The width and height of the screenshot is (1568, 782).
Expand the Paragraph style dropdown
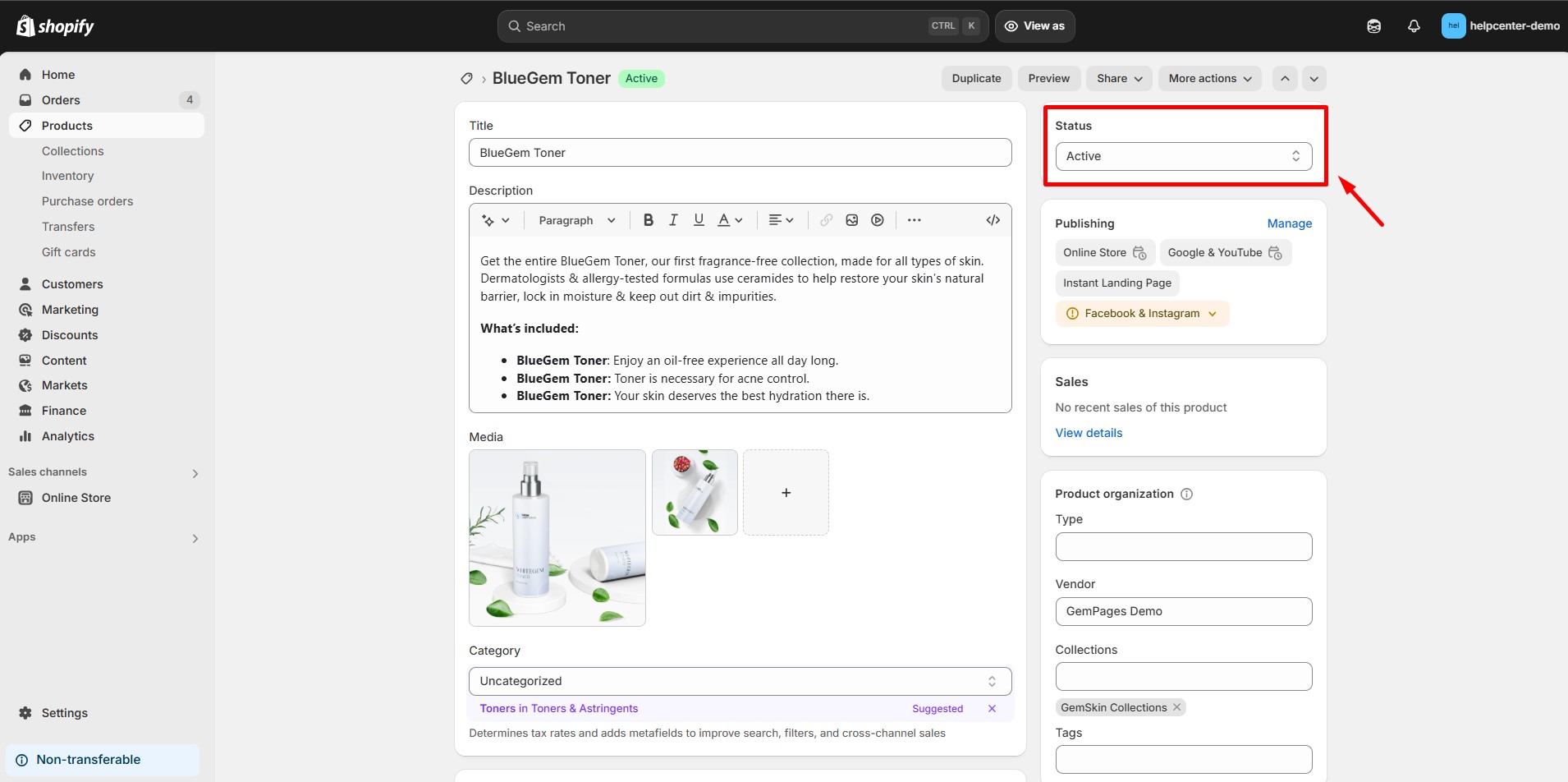coord(576,220)
